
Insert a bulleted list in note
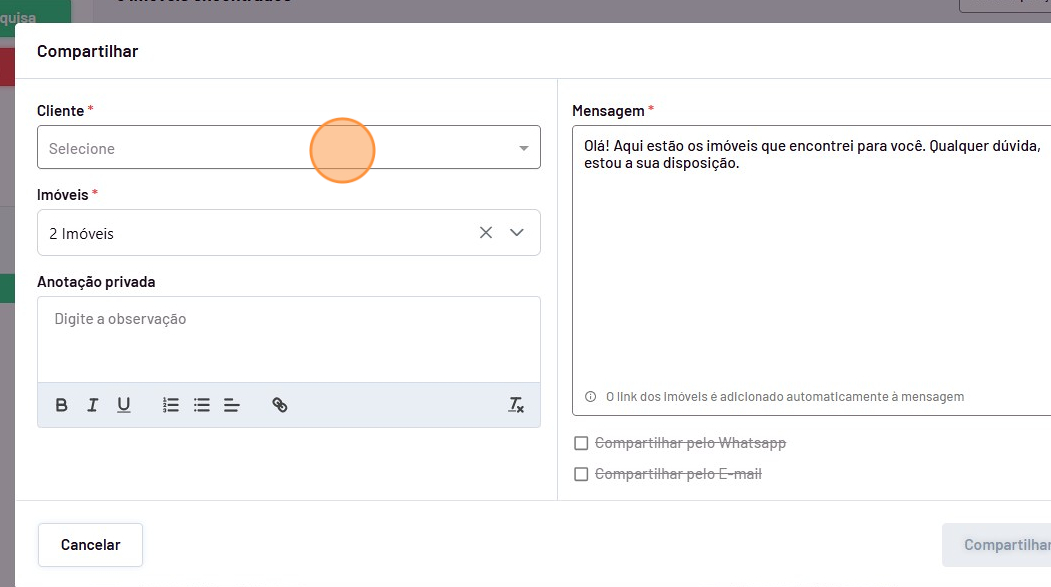(x=202, y=405)
